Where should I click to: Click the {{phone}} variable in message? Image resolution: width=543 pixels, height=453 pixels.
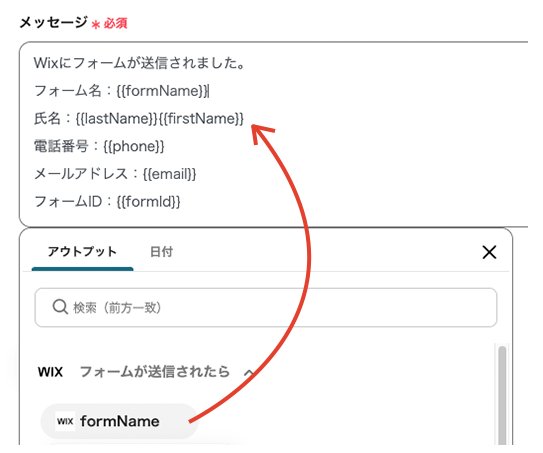click(x=134, y=146)
